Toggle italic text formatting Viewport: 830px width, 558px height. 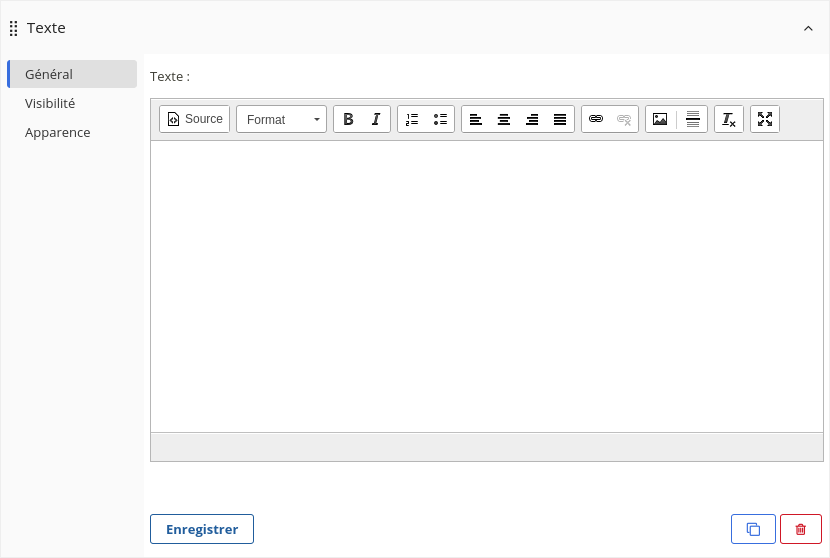376,119
